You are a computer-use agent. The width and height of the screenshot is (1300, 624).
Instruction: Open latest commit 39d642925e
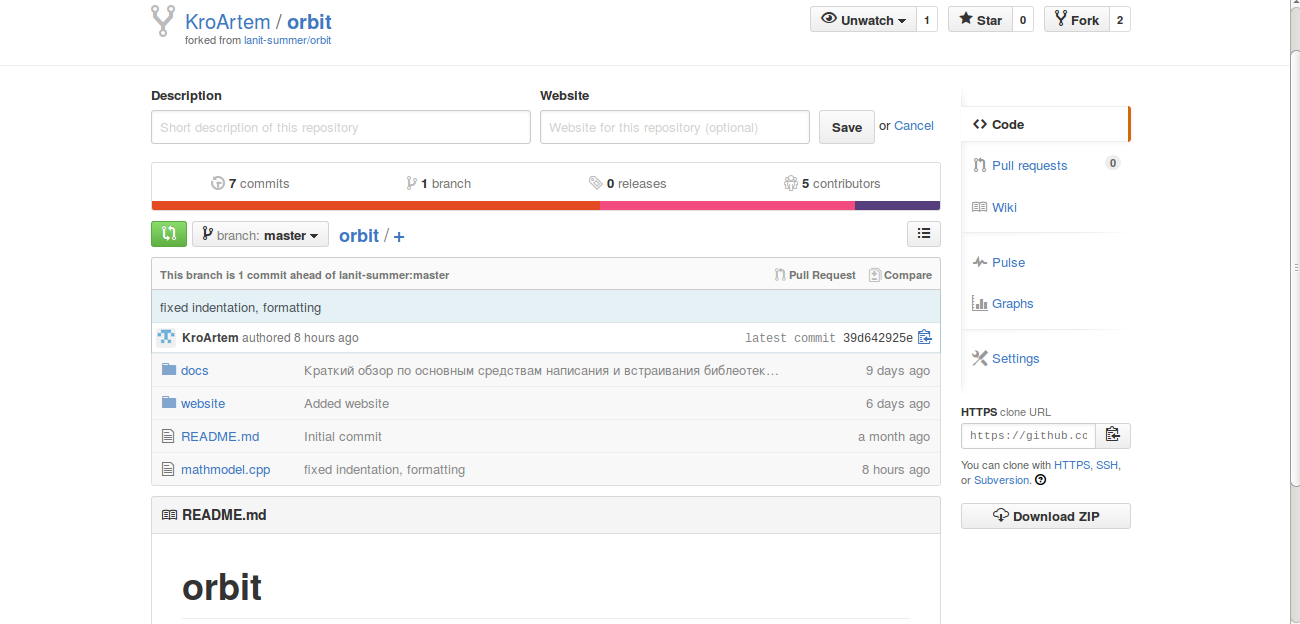click(x=878, y=338)
